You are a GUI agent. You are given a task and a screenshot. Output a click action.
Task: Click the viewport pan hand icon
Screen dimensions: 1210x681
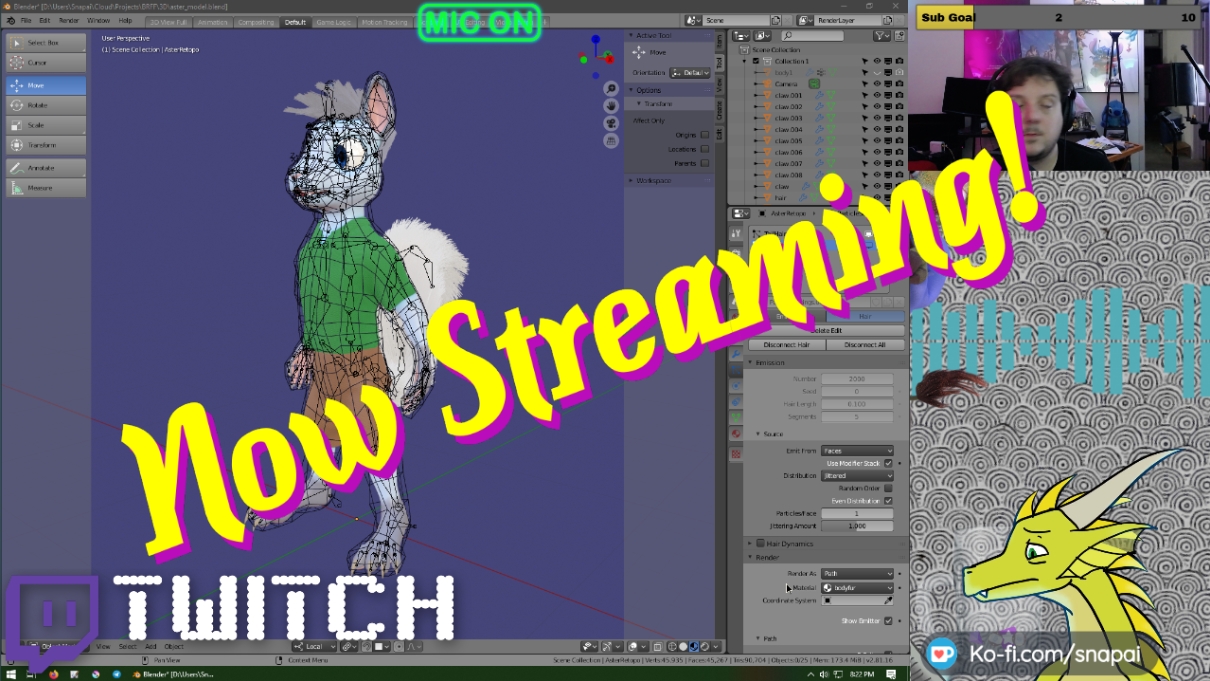coord(611,106)
